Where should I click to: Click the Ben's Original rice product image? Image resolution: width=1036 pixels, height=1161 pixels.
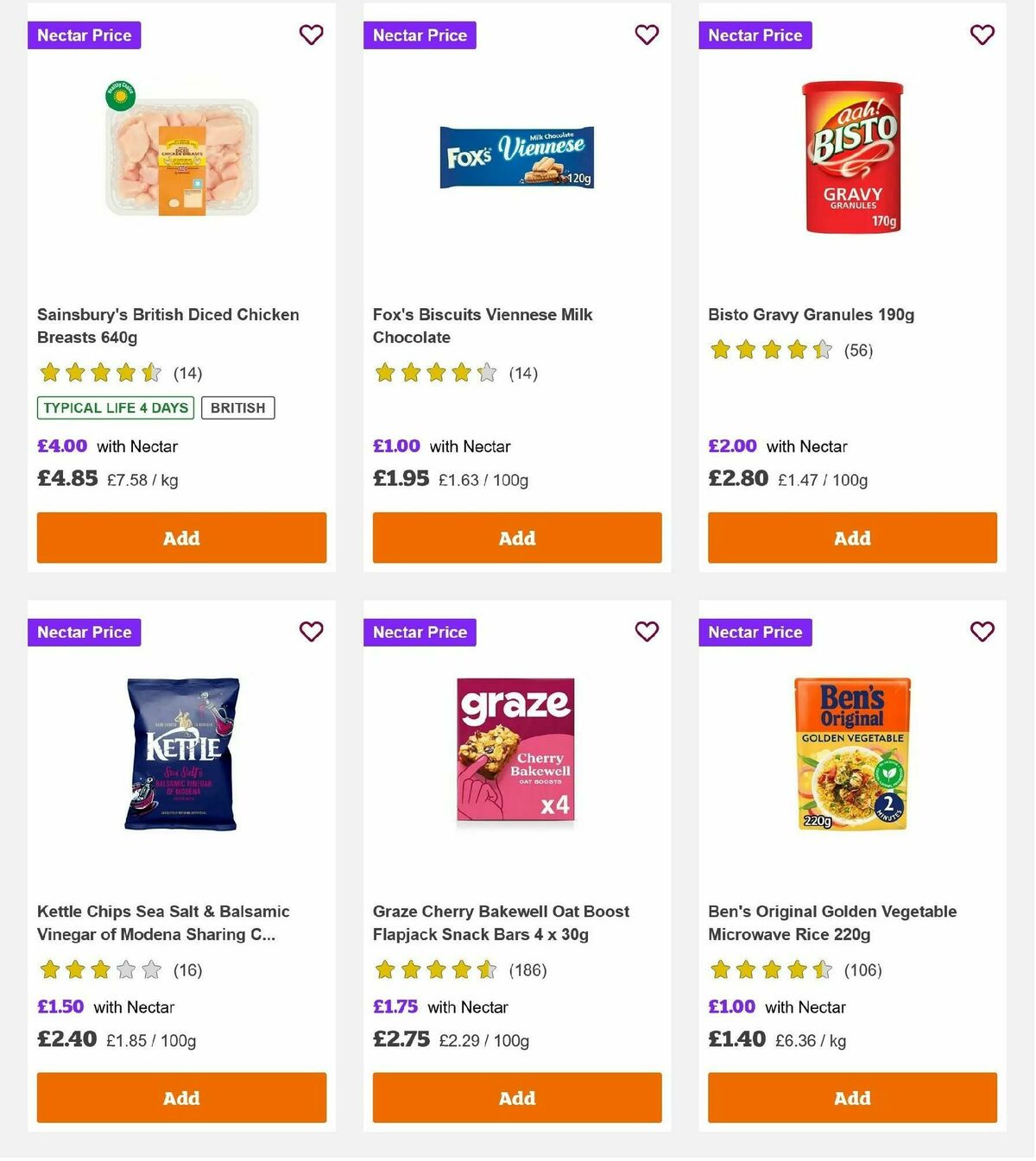[x=851, y=751]
